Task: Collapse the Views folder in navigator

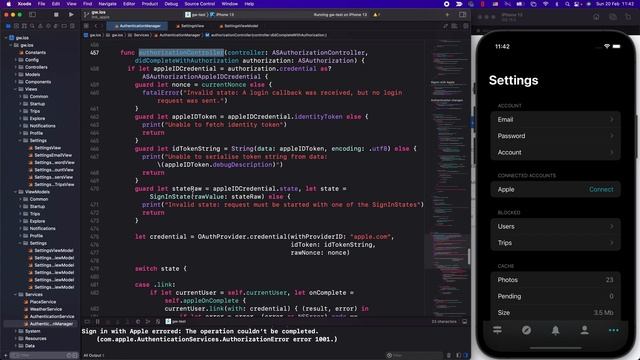Action: click(x=16, y=89)
